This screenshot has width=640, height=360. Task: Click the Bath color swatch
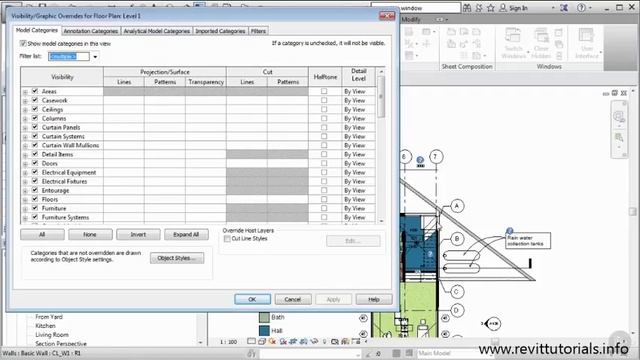264,317
